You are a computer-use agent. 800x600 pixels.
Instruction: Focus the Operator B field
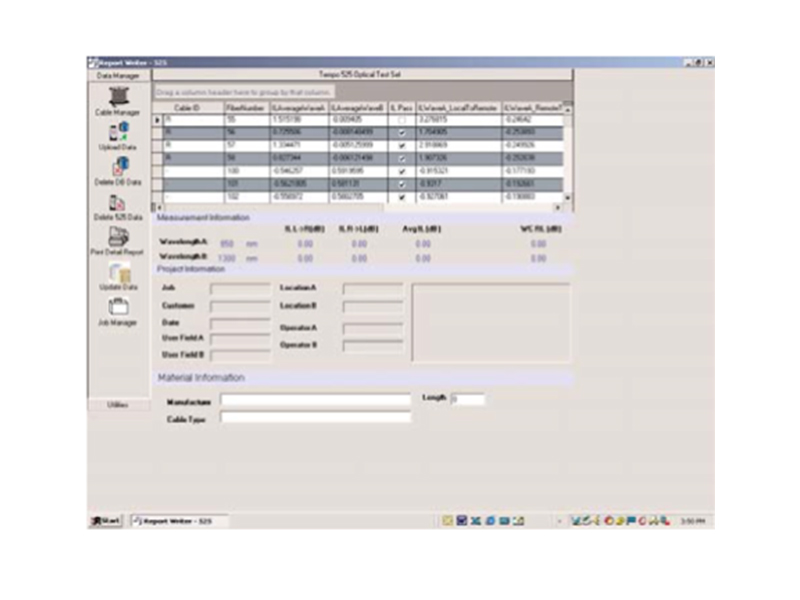click(x=373, y=345)
